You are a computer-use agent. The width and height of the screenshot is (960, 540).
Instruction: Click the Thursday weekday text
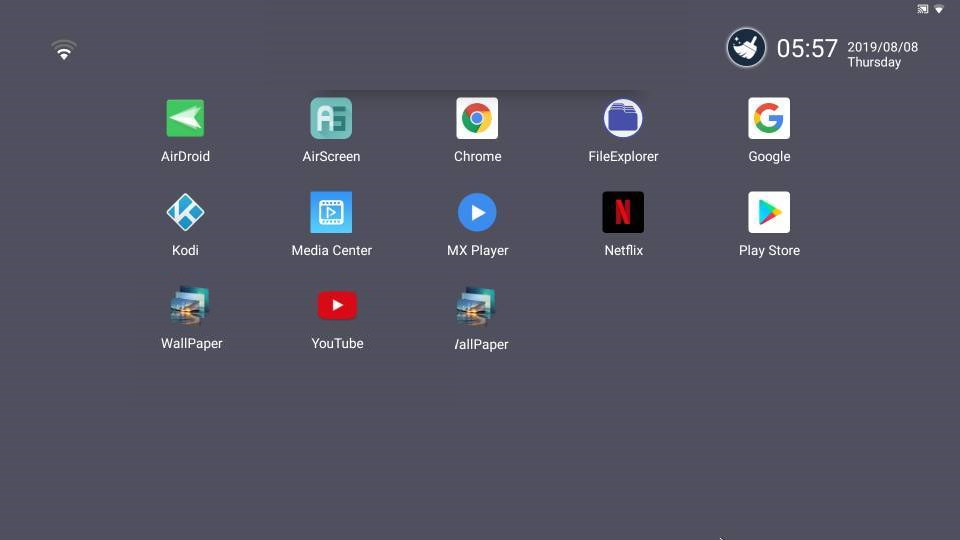[874, 62]
